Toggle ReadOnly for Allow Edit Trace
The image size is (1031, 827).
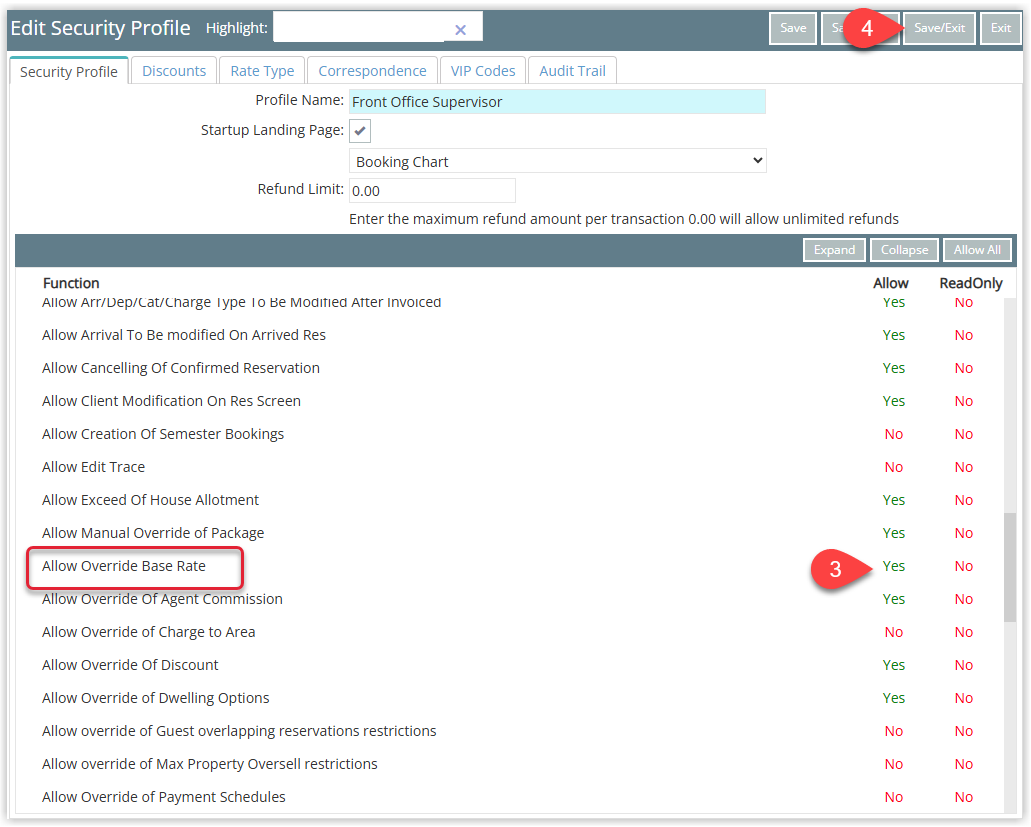point(964,467)
